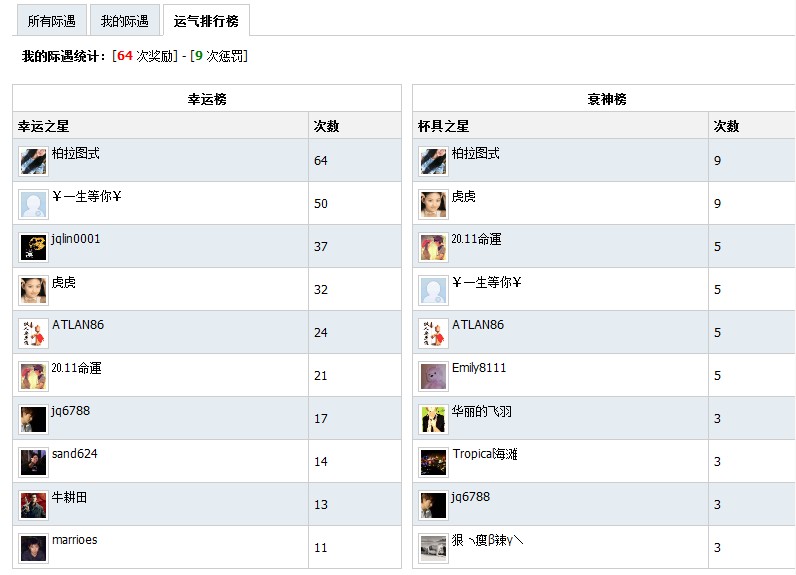Switch to the 我的际遇 tab

(x=125, y=21)
